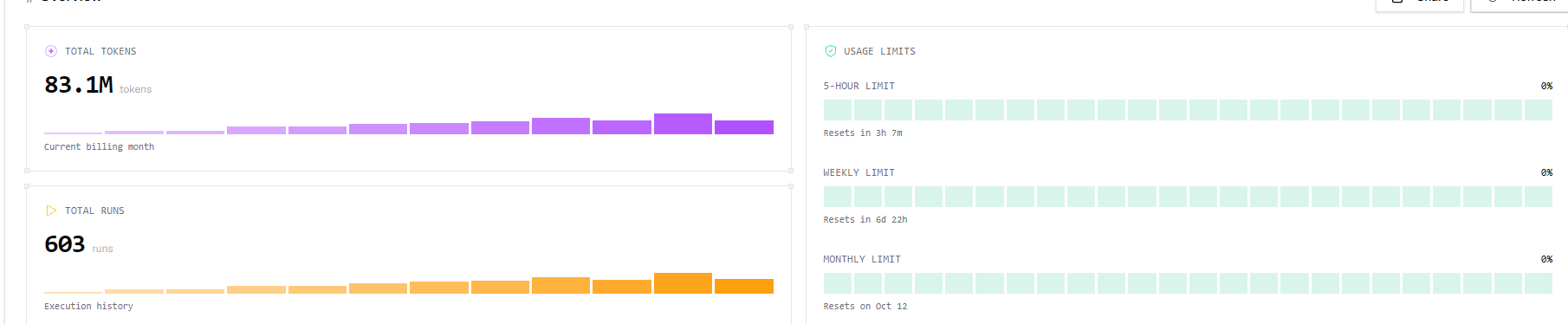Select the tallest orange bar in runs chart
Viewport: 1568px width, 324px height.
(x=683, y=283)
